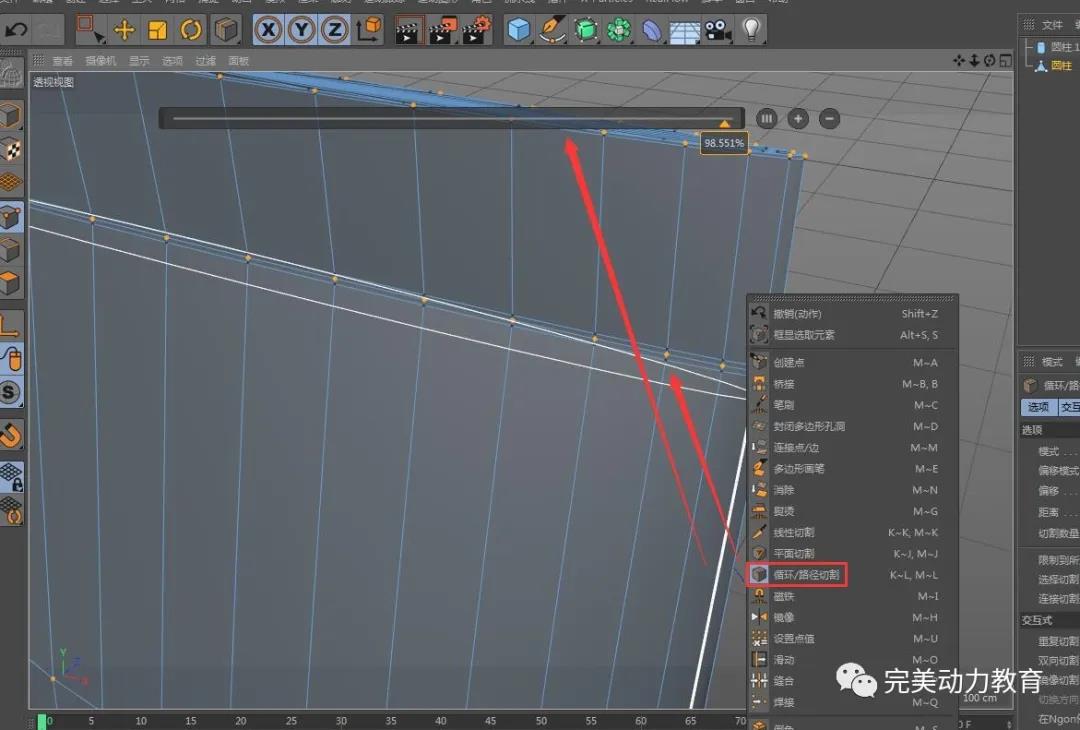Screen dimensions: 1080x730
Task: Open the 显示 viewport menu
Action: [x=139, y=61]
